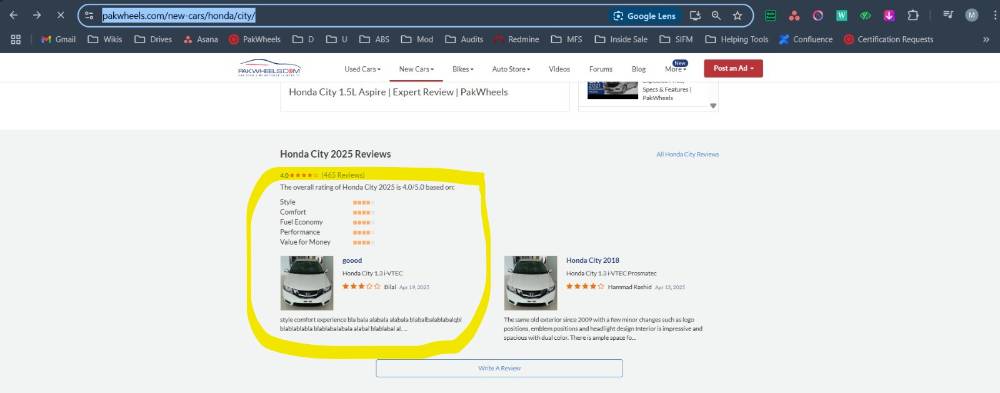The width and height of the screenshot is (1000, 393).
Task: Open the green code-tag extension icon
Action: (x=865, y=15)
